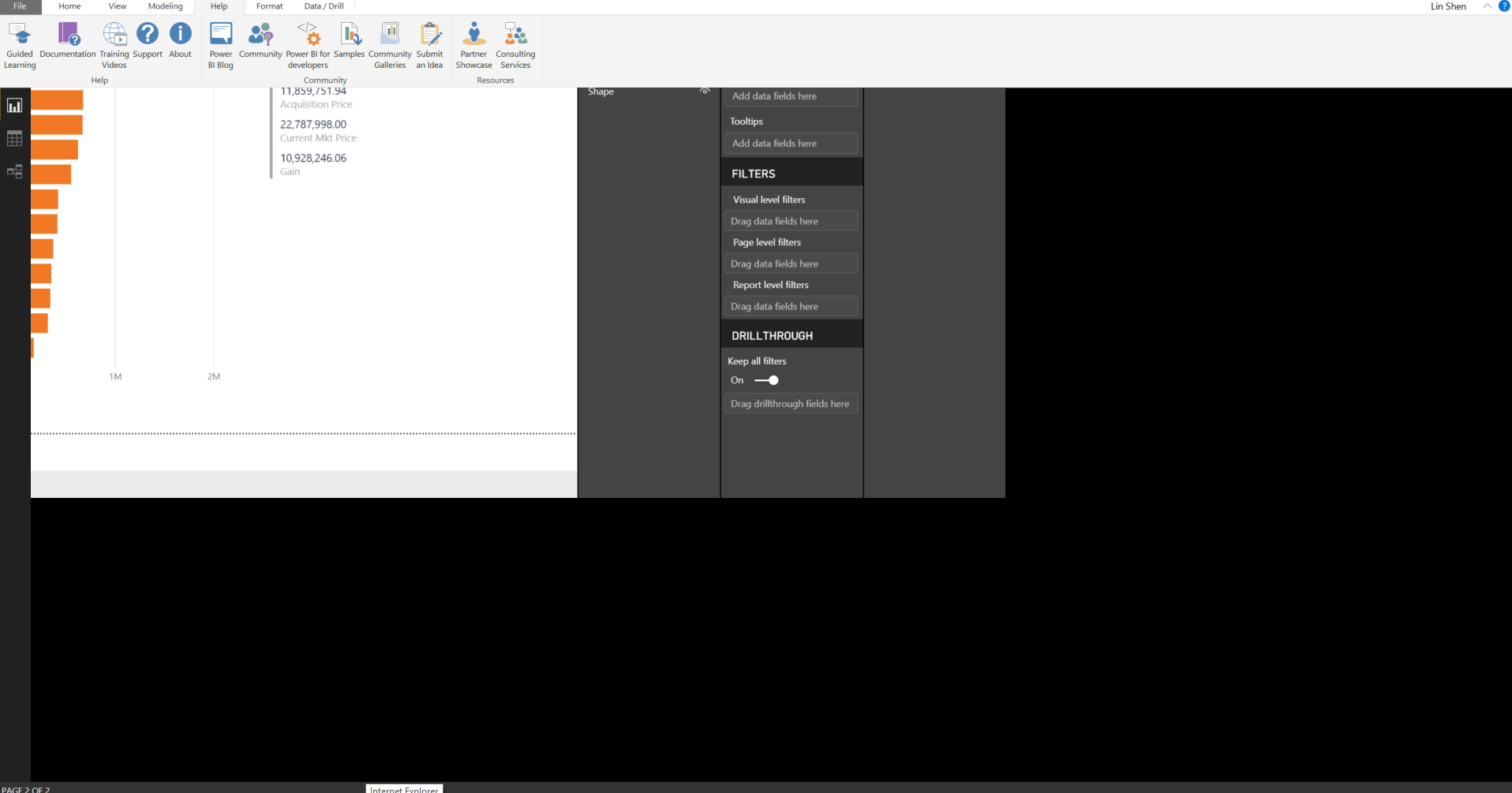This screenshot has height=793, width=1512.
Task: Click the Report level filters drop area
Action: [x=791, y=306]
